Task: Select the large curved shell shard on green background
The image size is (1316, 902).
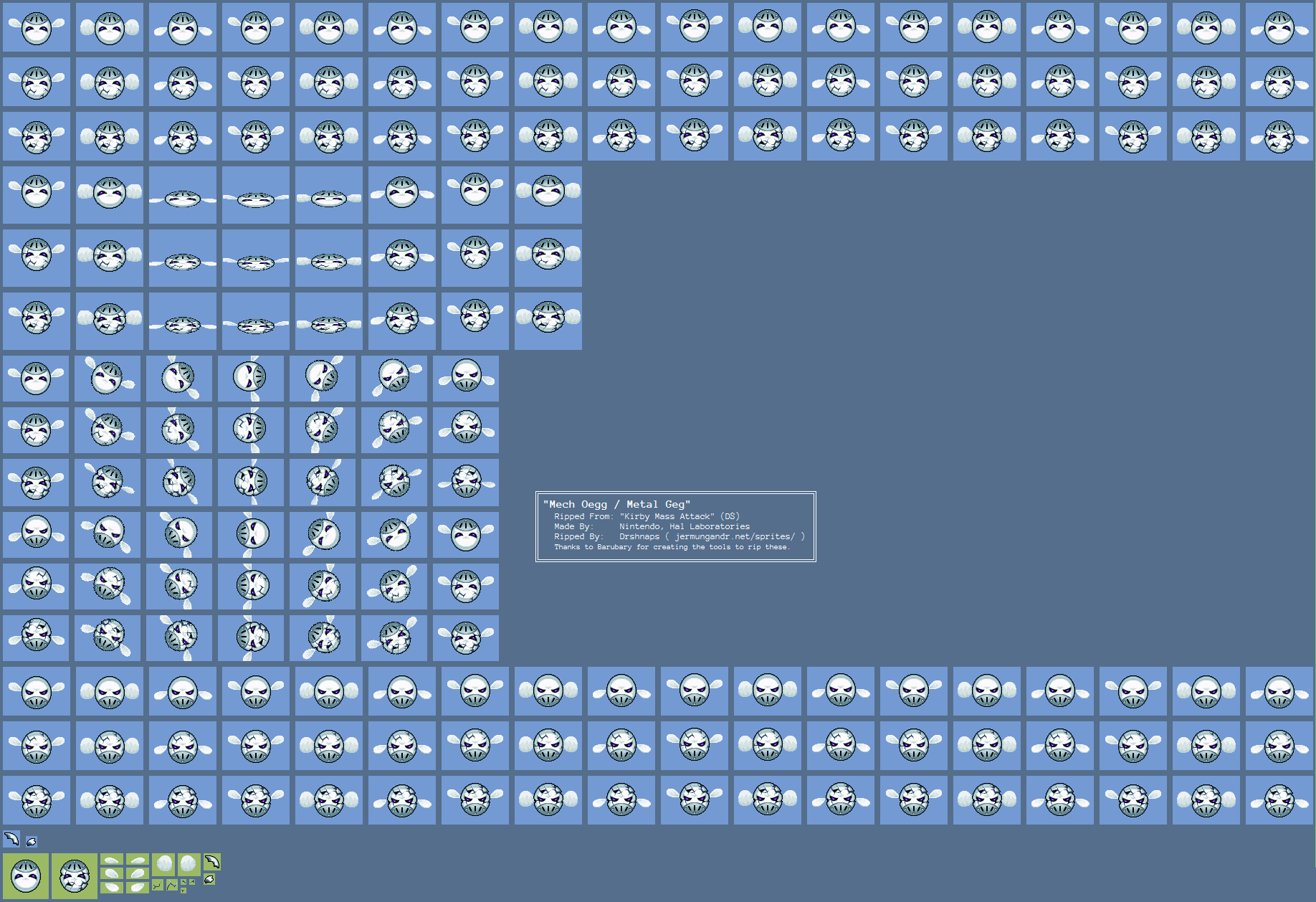Action: click(x=212, y=862)
